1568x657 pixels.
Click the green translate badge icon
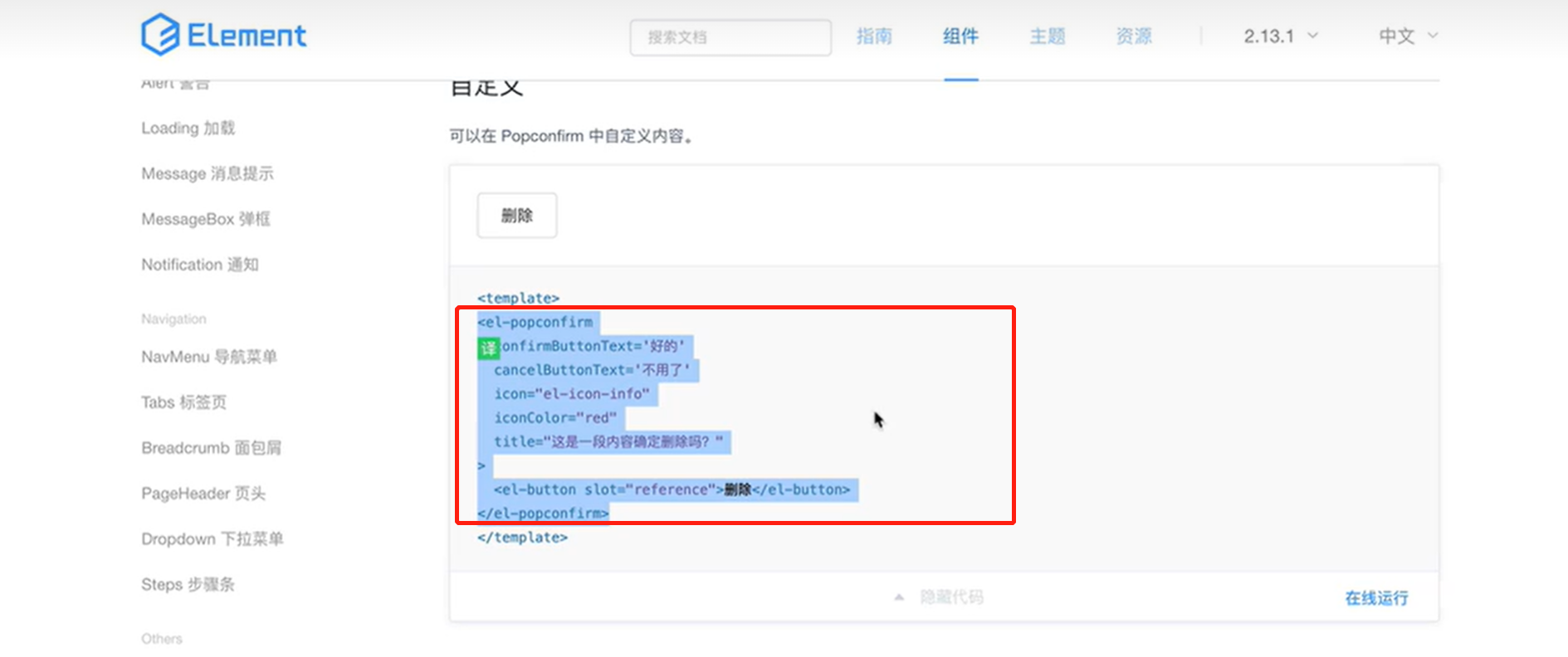point(488,348)
